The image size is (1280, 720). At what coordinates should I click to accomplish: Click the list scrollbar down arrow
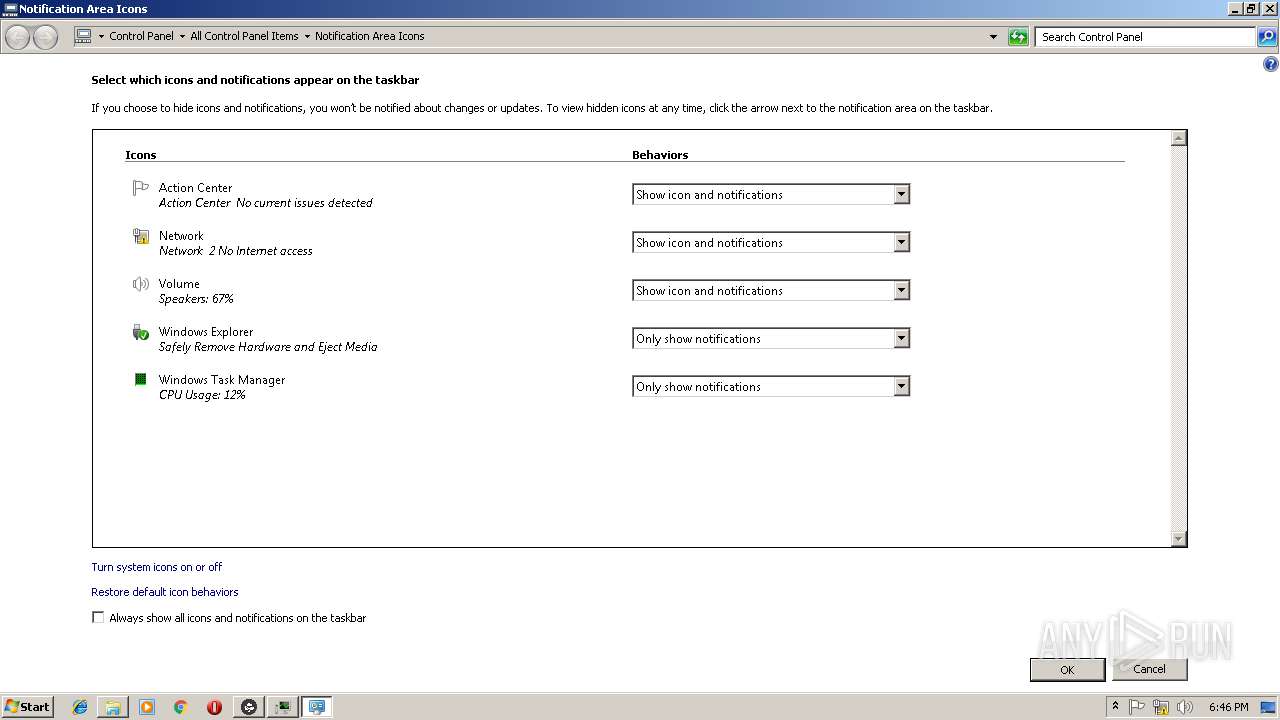(1178, 539)
